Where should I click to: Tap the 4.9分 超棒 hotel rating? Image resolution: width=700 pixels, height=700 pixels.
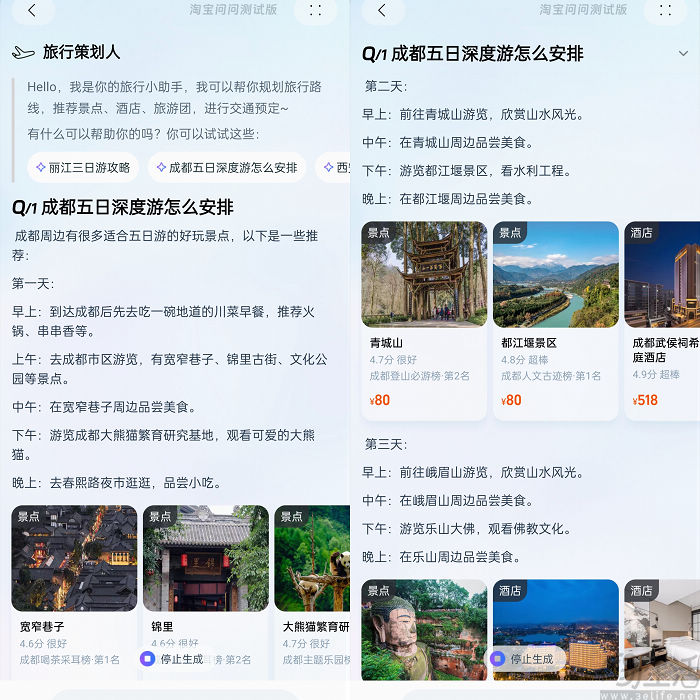pos(656,375)
